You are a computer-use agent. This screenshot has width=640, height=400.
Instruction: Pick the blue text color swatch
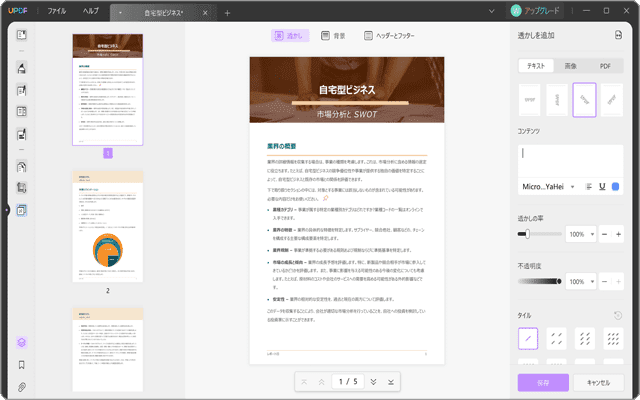coord(616,186)
